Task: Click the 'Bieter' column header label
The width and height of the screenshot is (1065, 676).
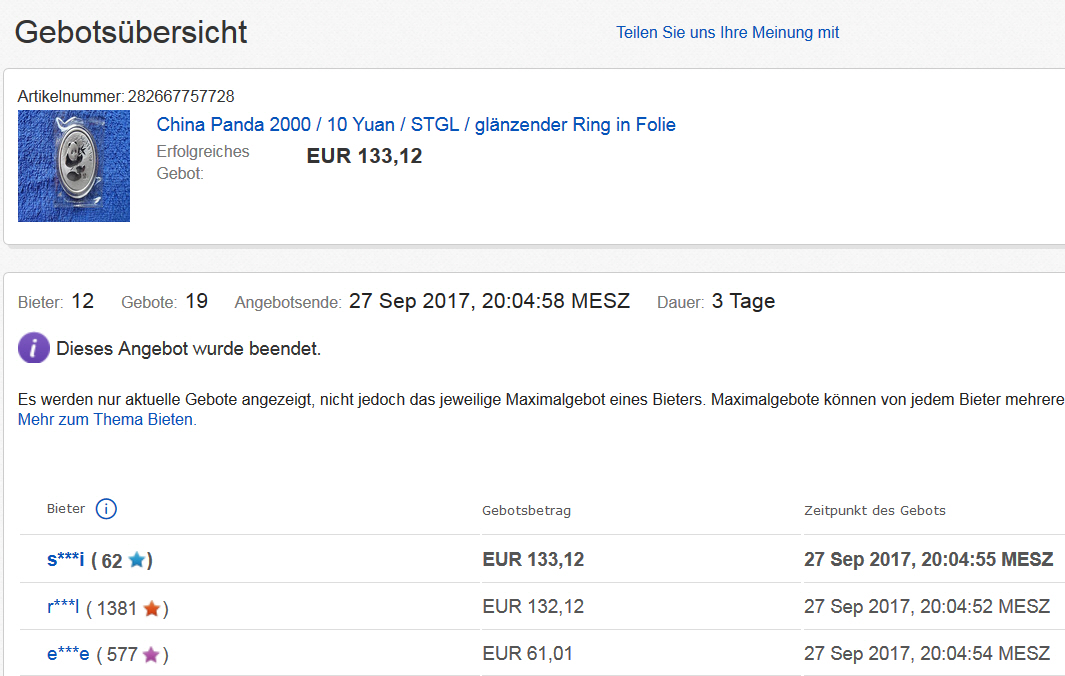Action: click(x=66, y=509)
